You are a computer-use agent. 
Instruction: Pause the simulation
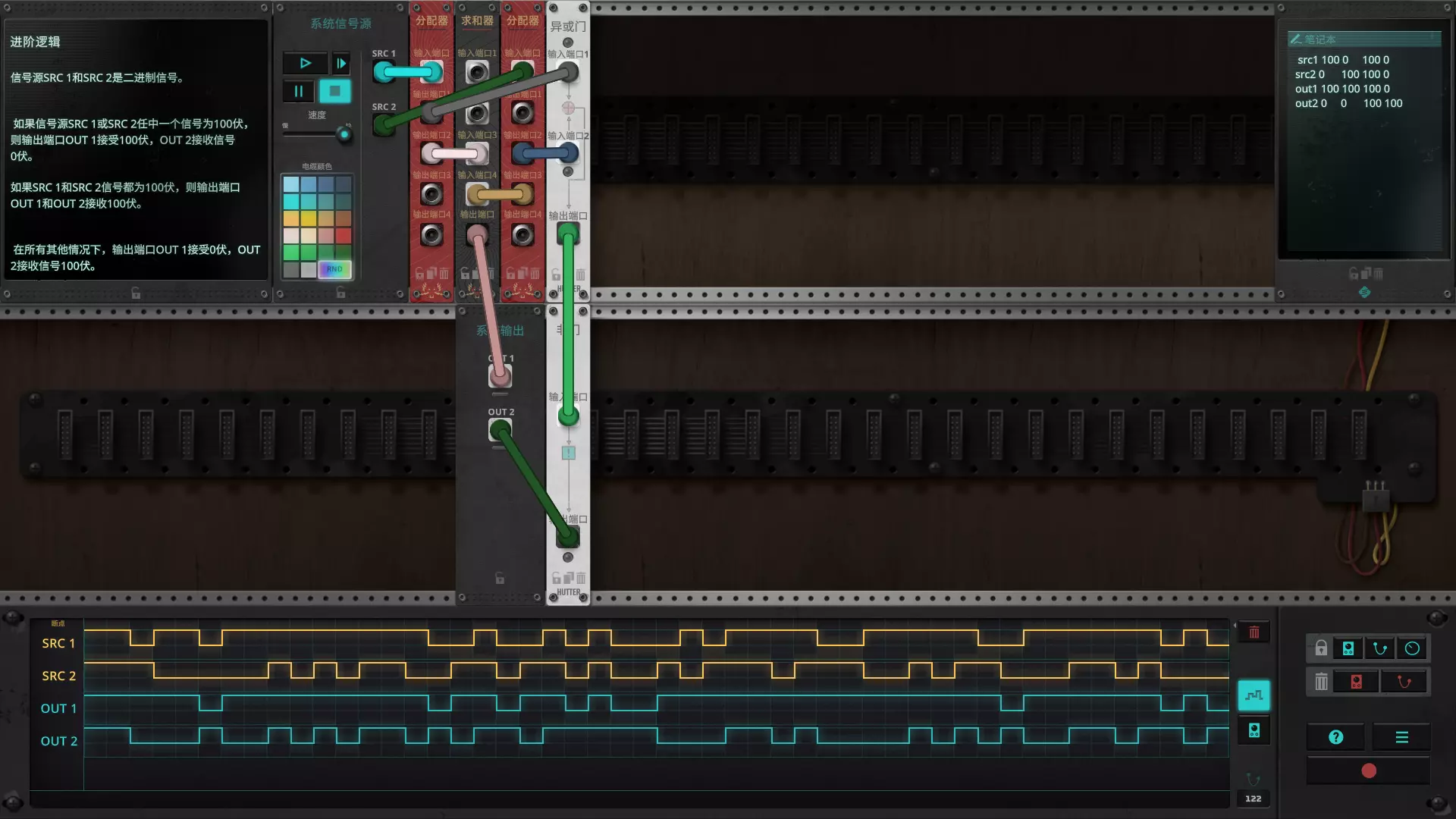299,92
